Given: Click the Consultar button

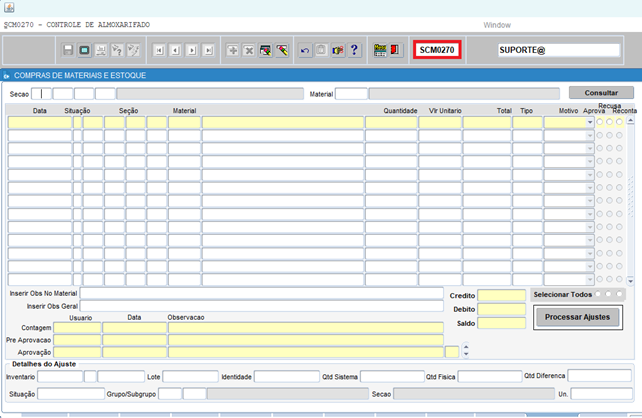Looking at the screenshot, I should 601,93.
